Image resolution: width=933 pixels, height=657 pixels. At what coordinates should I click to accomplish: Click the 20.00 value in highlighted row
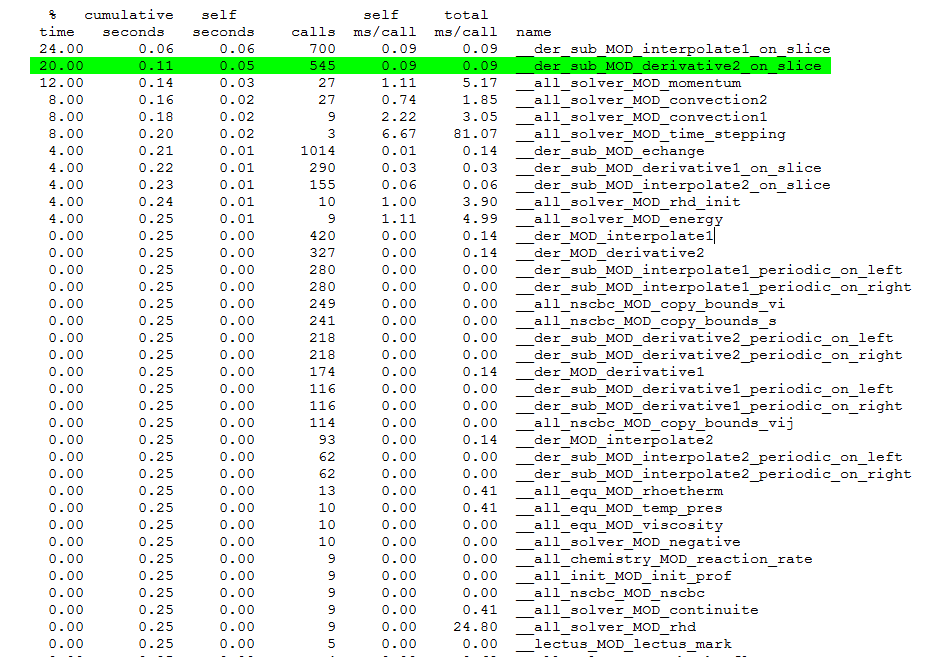click(x=61, y=66)
